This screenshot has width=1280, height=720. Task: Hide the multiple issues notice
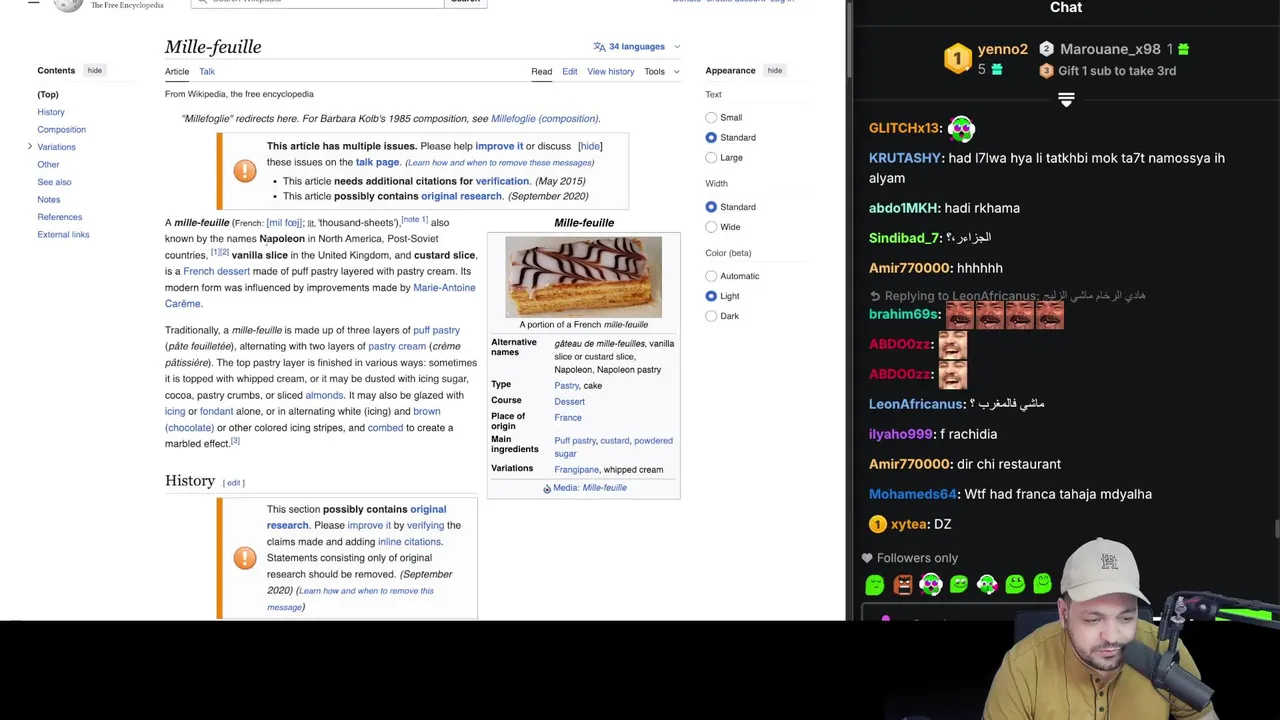pyautogui.click(x=590, y=146)
